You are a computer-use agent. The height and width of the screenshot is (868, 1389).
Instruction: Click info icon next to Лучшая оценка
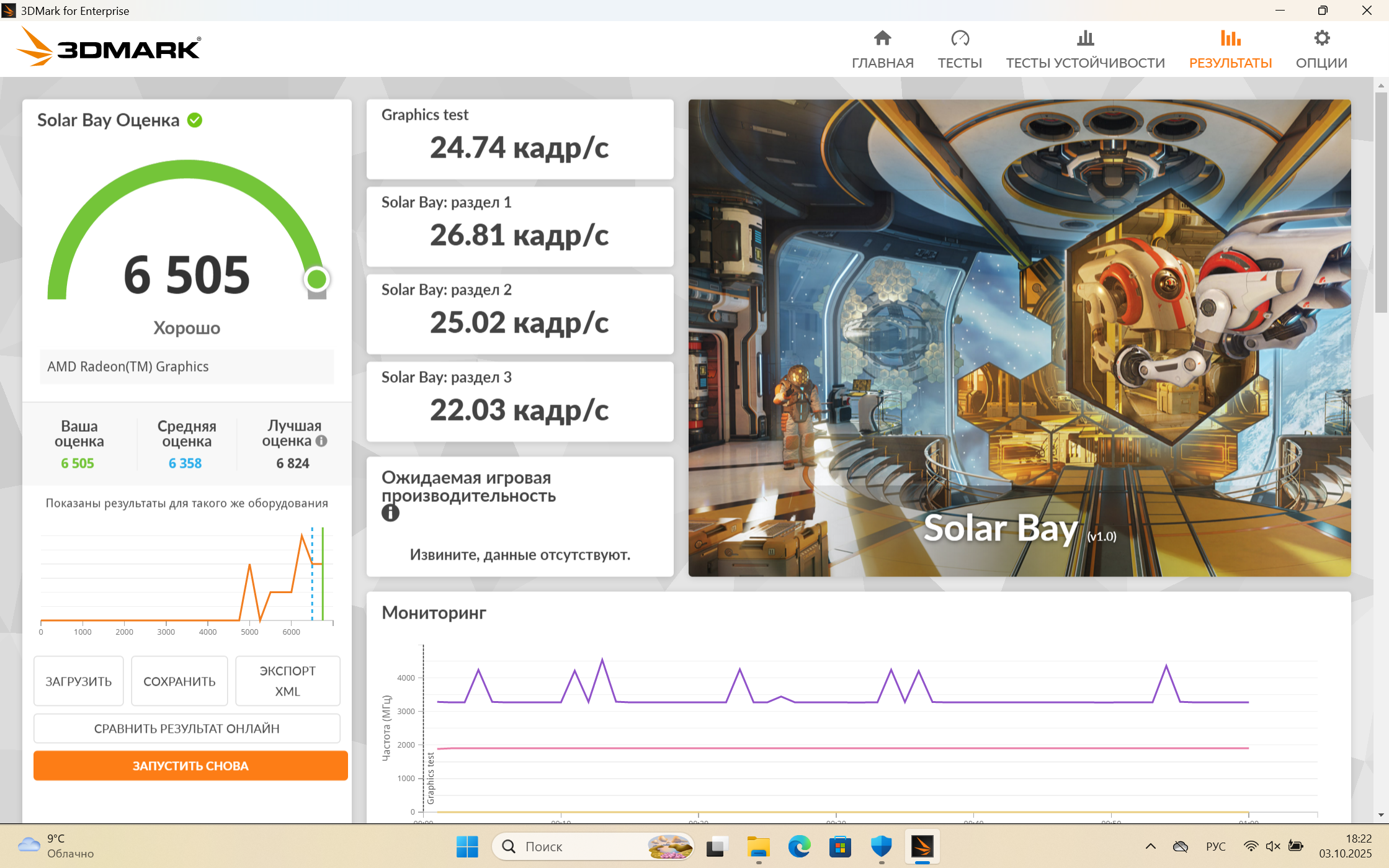[x=321, y=441]
